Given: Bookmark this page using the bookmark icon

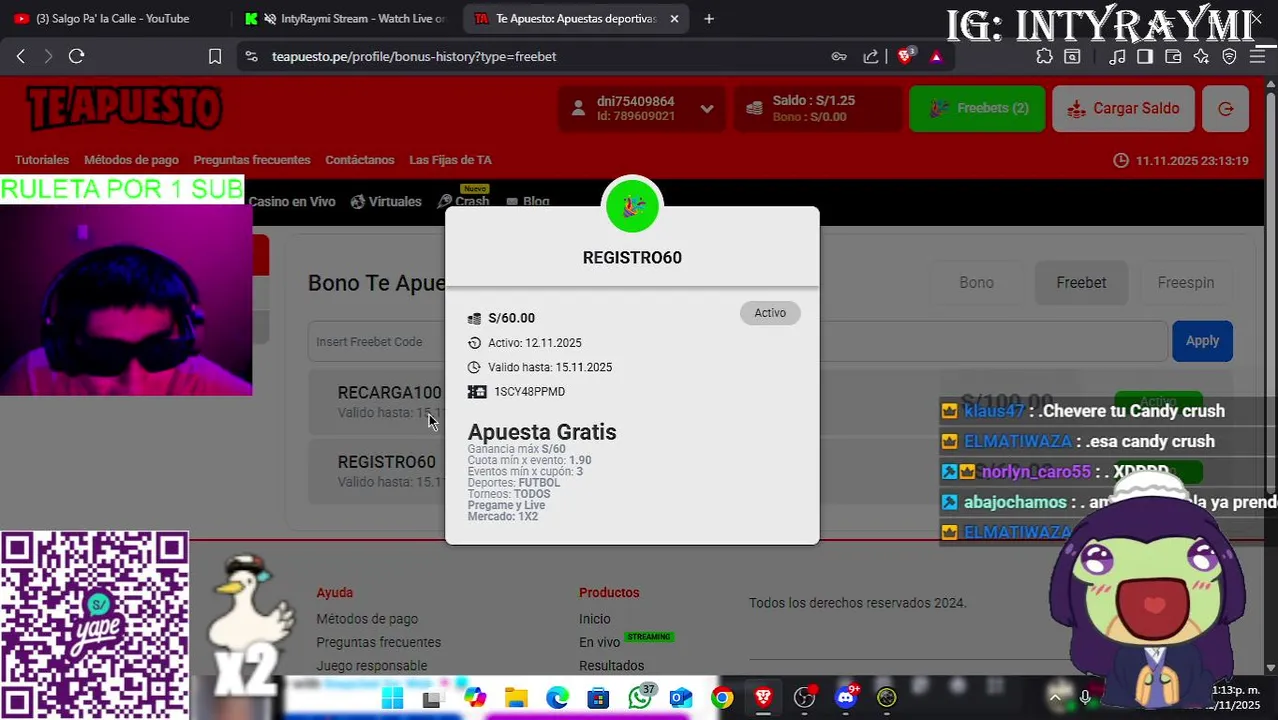Looking at the screenshot, I should coord(214,57).
